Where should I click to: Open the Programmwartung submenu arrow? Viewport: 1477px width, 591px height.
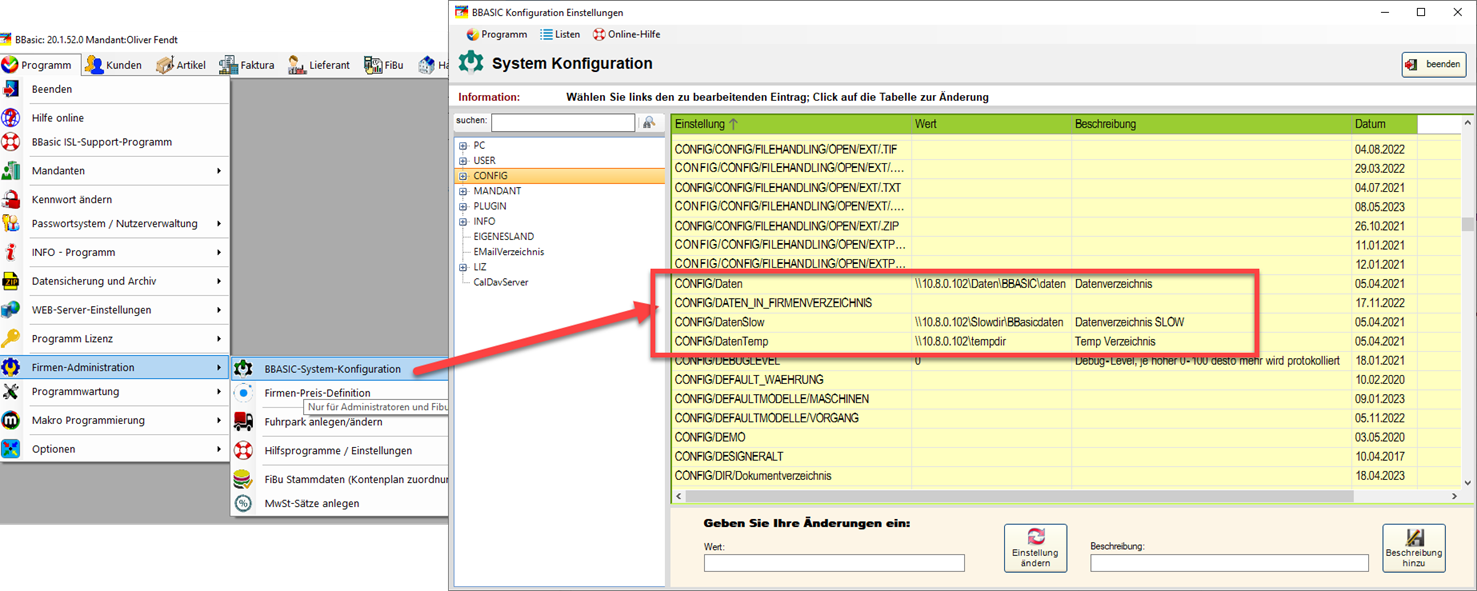pos(219,392)
